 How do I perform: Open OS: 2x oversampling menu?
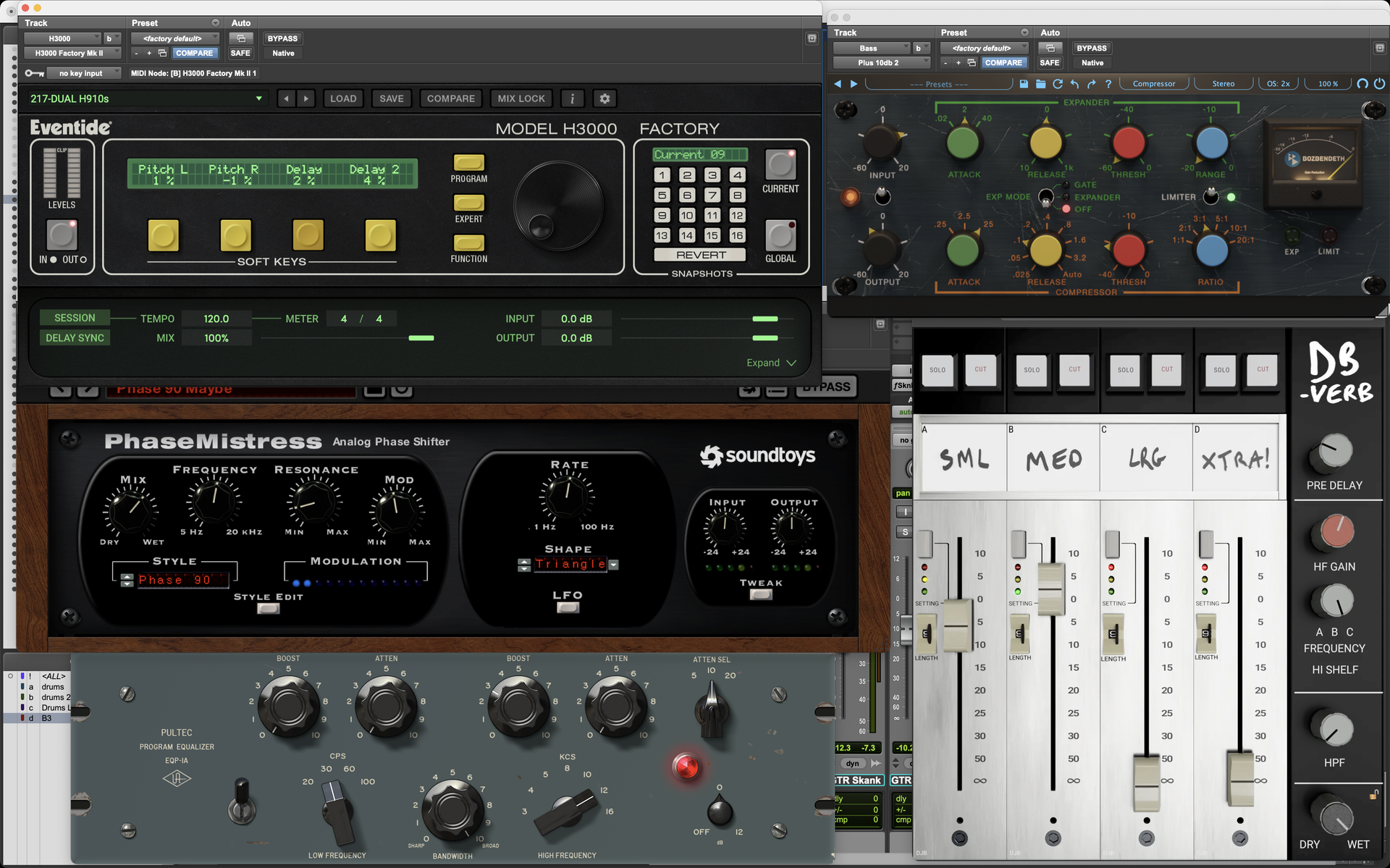point(1279,84)
